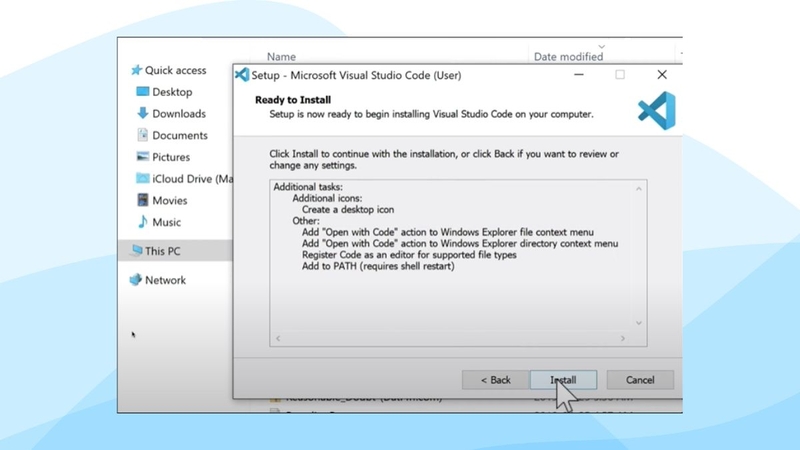Open the Downloads folder in sidebar
This screenshot has width=800, height=450.
tap(178, 114)
